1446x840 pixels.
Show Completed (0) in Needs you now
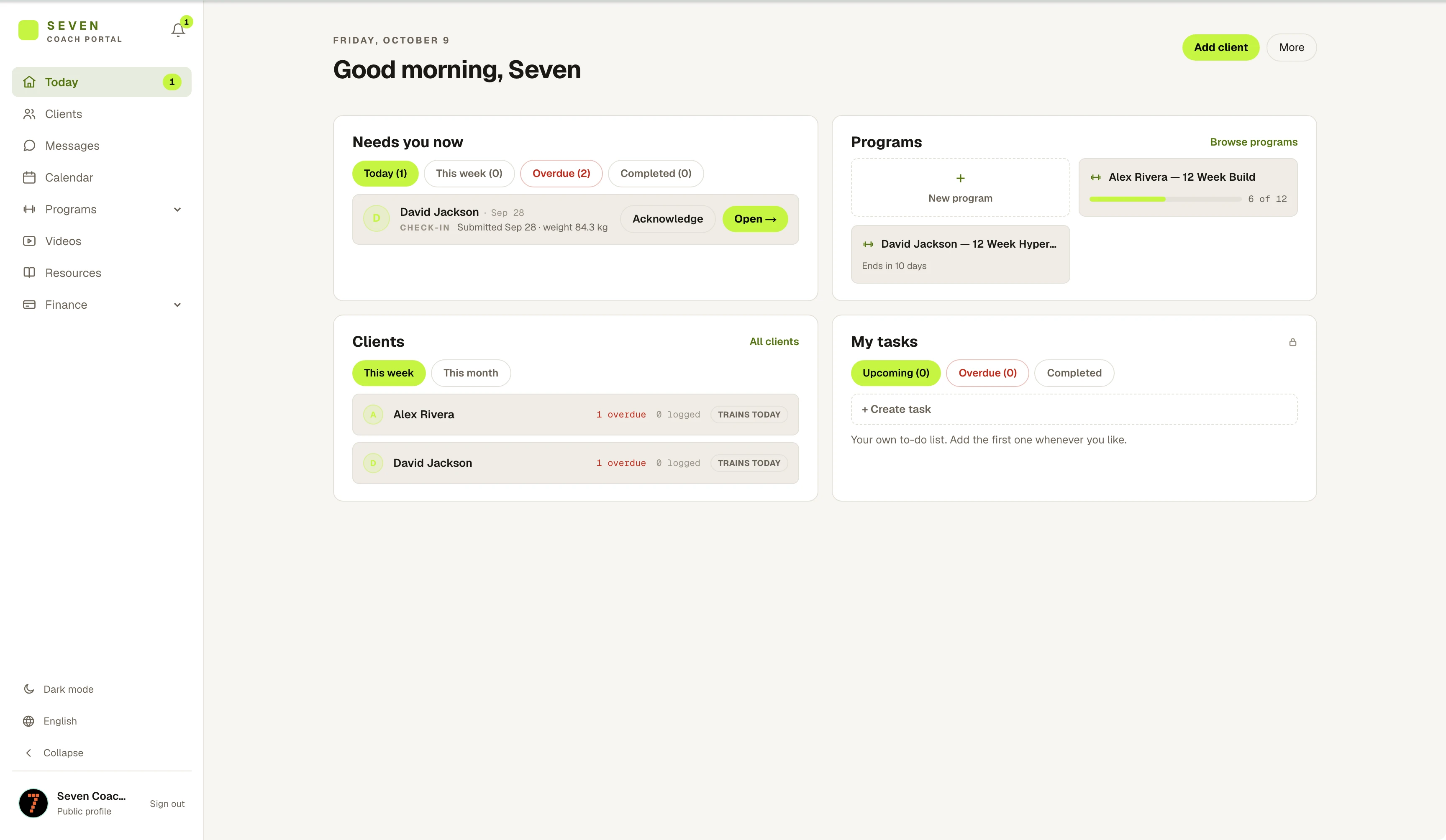click(656, 173)
